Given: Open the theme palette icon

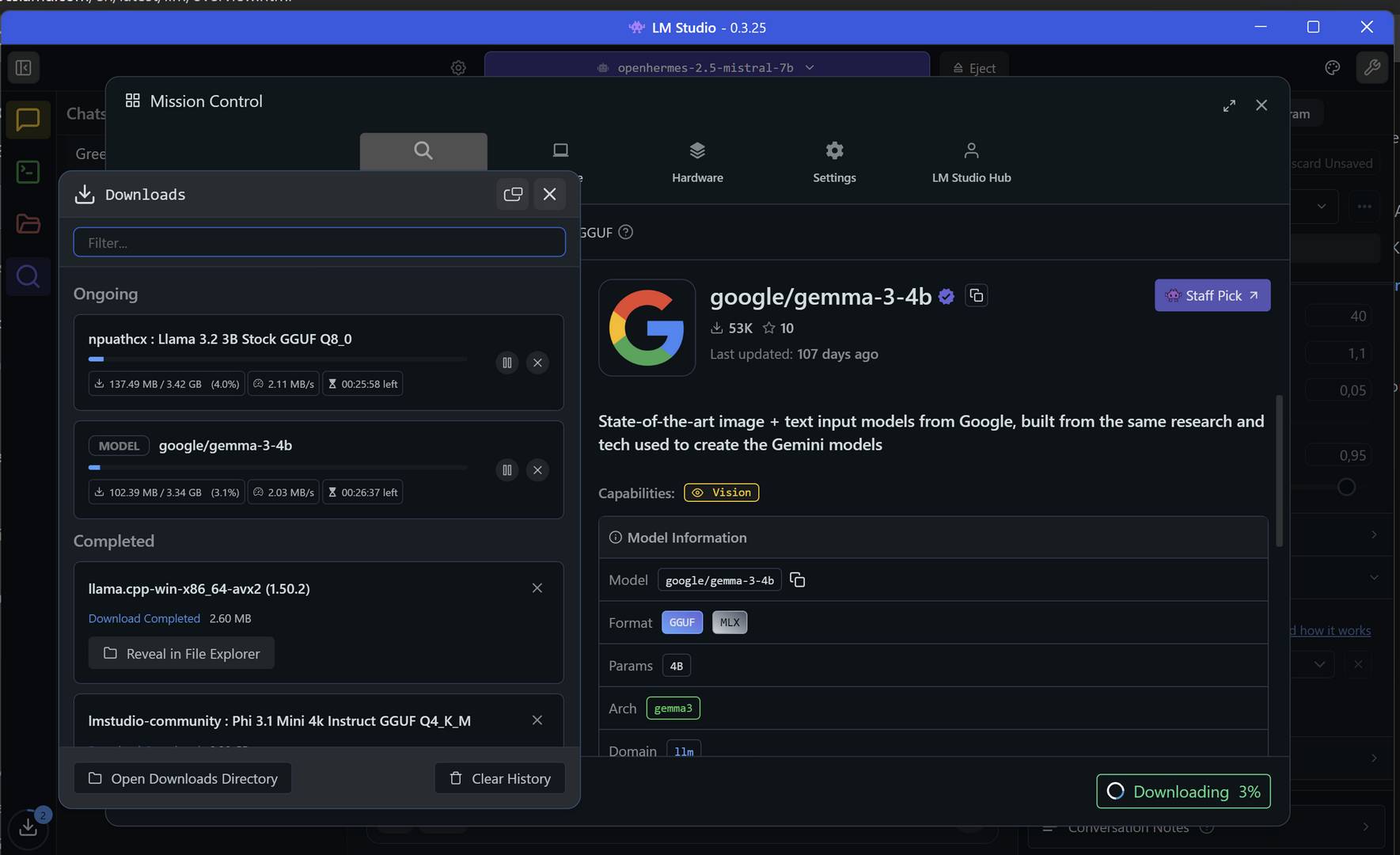Looking at the screenshot, I should click(x=1333, y=68).
